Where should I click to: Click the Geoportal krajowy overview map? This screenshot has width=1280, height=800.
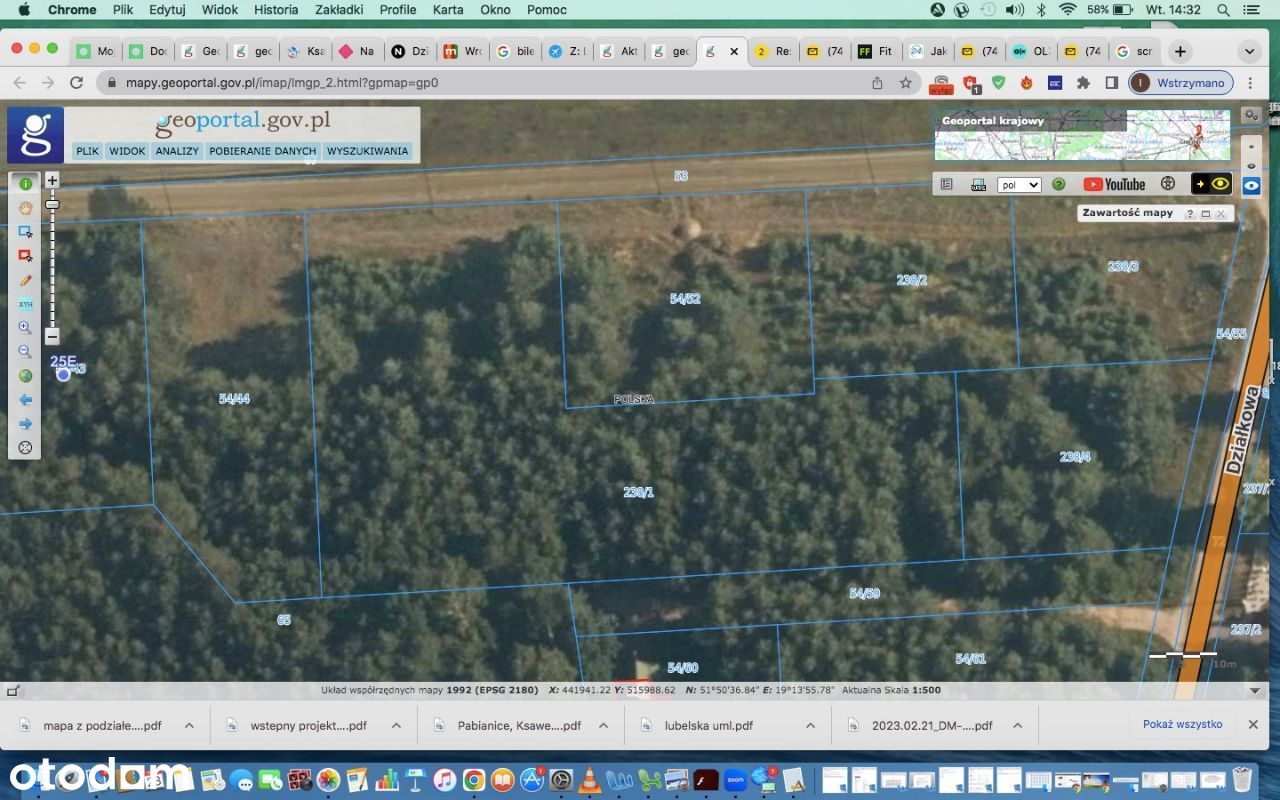(x=1082, y=135)
